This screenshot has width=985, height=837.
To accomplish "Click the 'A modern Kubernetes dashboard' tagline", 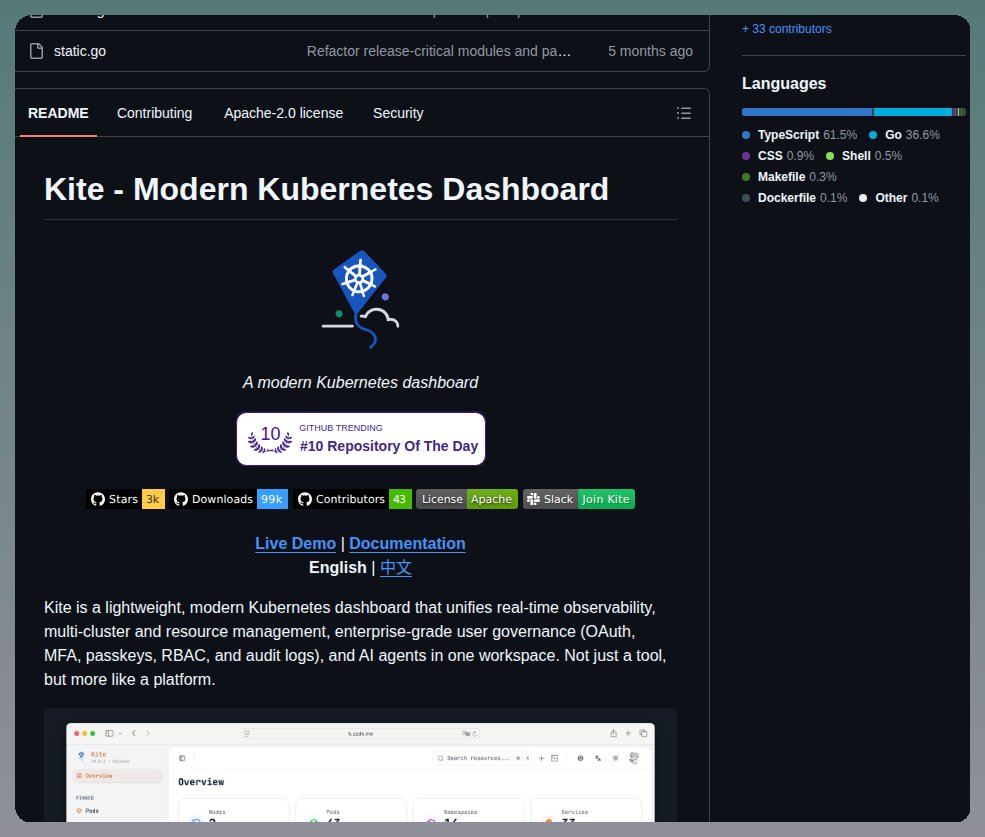I will [361, 382].
